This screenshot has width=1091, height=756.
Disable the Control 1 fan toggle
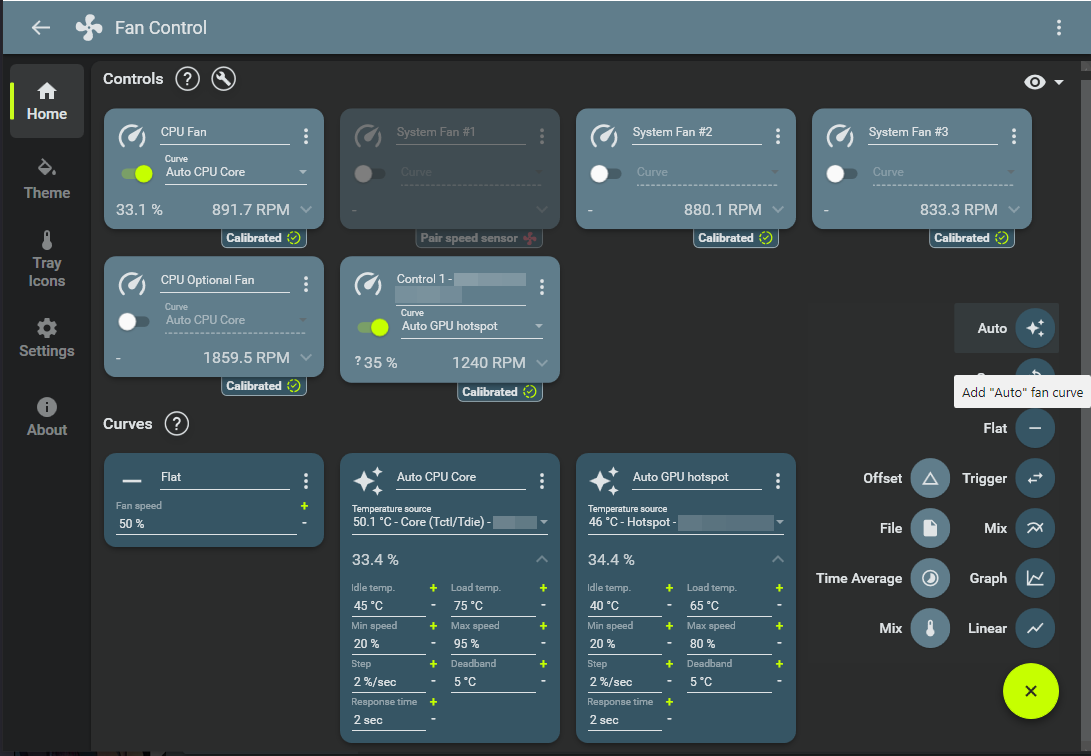click(x=373, y=327)
